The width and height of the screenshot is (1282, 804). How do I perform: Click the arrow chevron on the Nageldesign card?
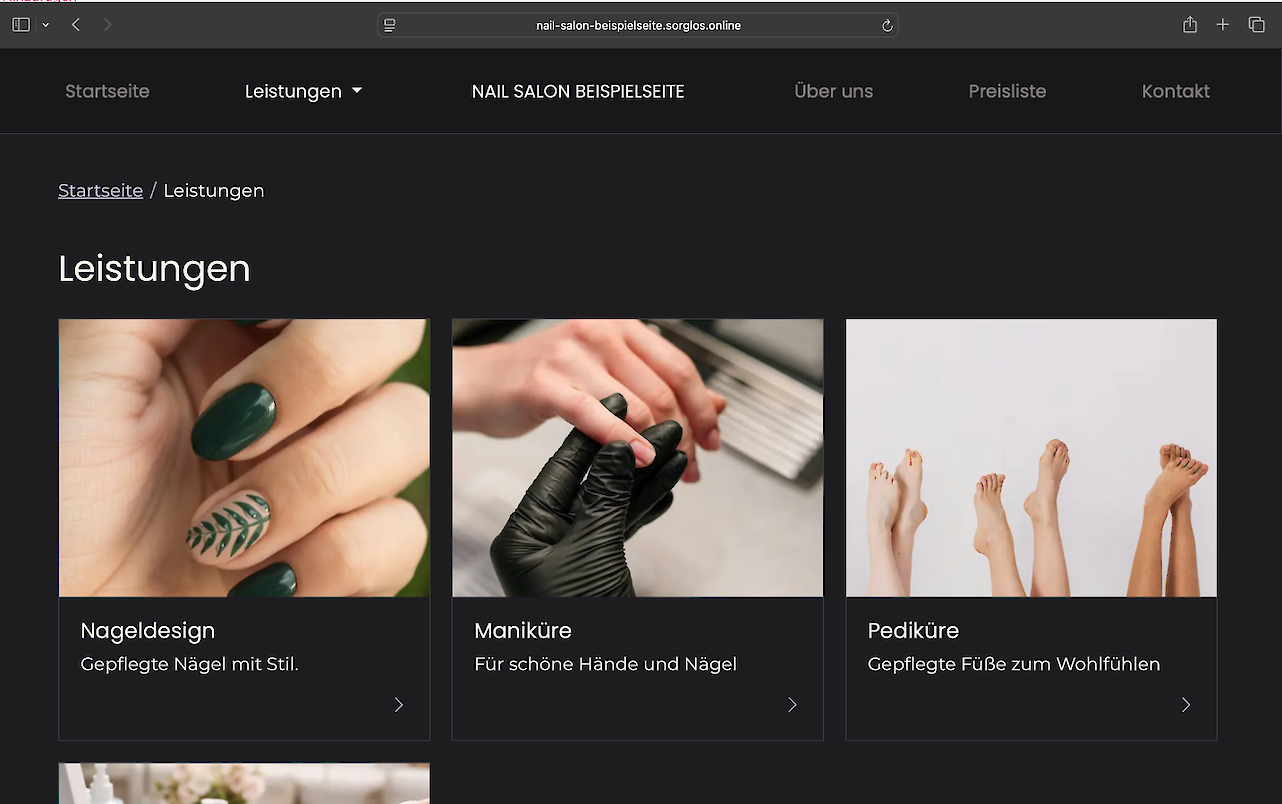(x=398, y=705)
